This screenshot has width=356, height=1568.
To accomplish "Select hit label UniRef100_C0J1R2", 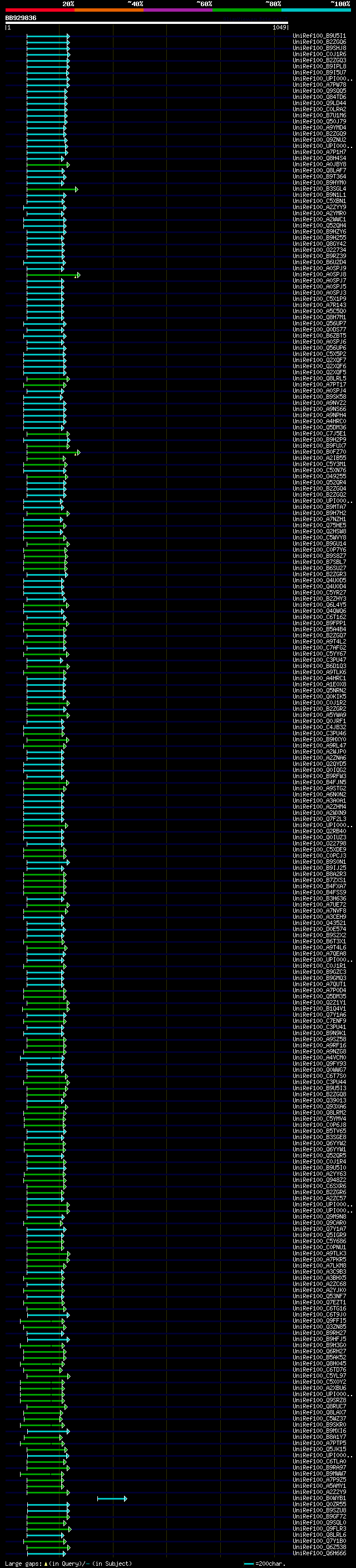I will click(x=319, y=703).
